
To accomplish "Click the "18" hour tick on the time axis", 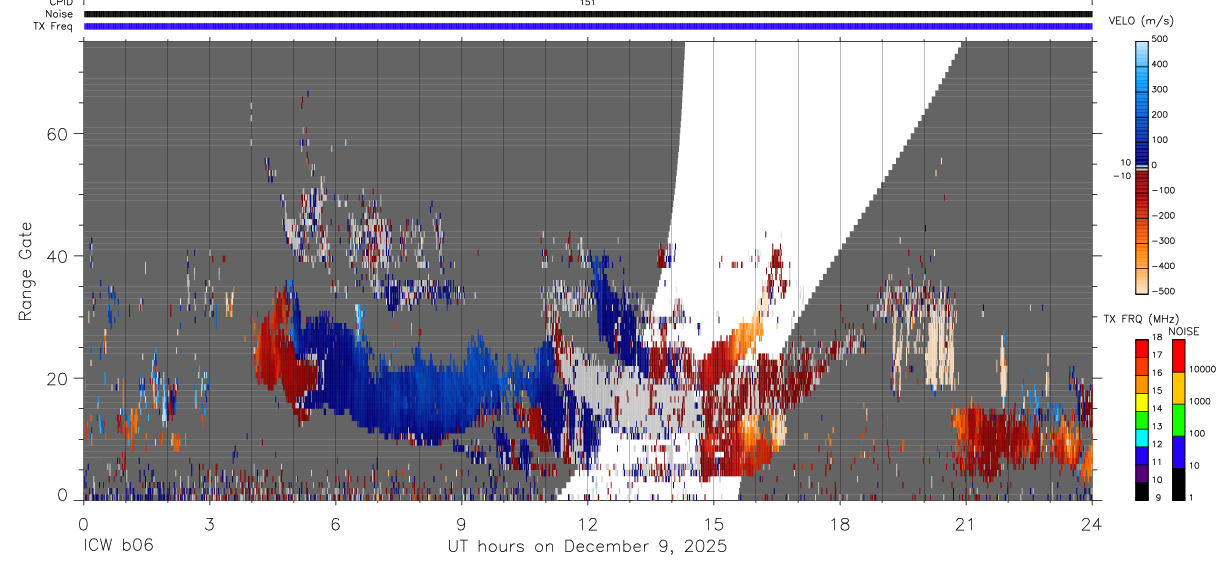I will click(x=839, y=523).
